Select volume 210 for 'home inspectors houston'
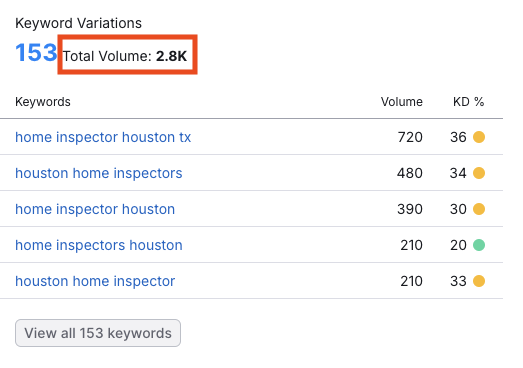 point(412,245)
